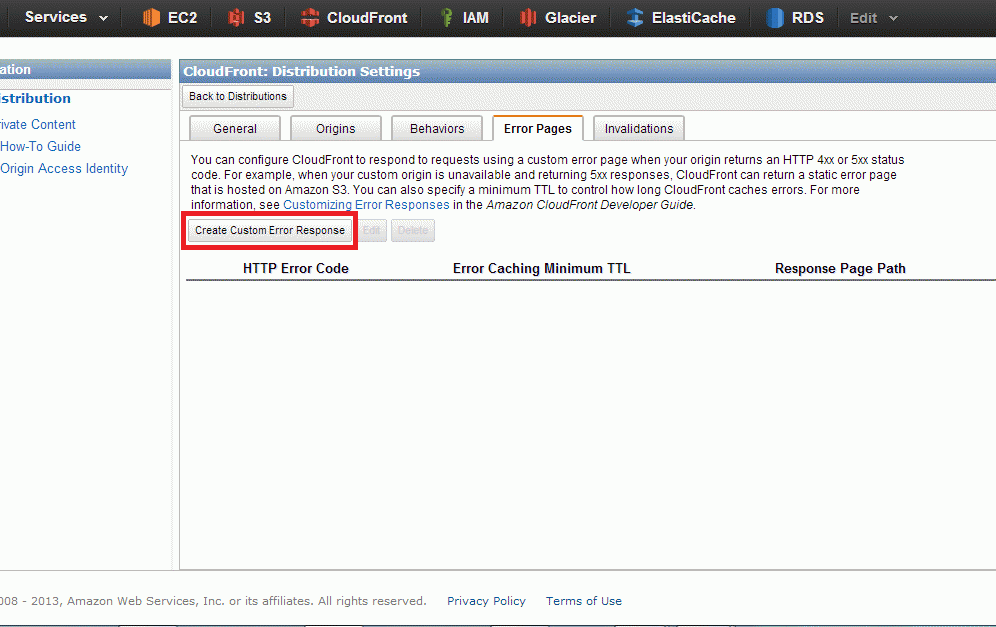Click Create Custom Error Response button

(x=270, y=231)
